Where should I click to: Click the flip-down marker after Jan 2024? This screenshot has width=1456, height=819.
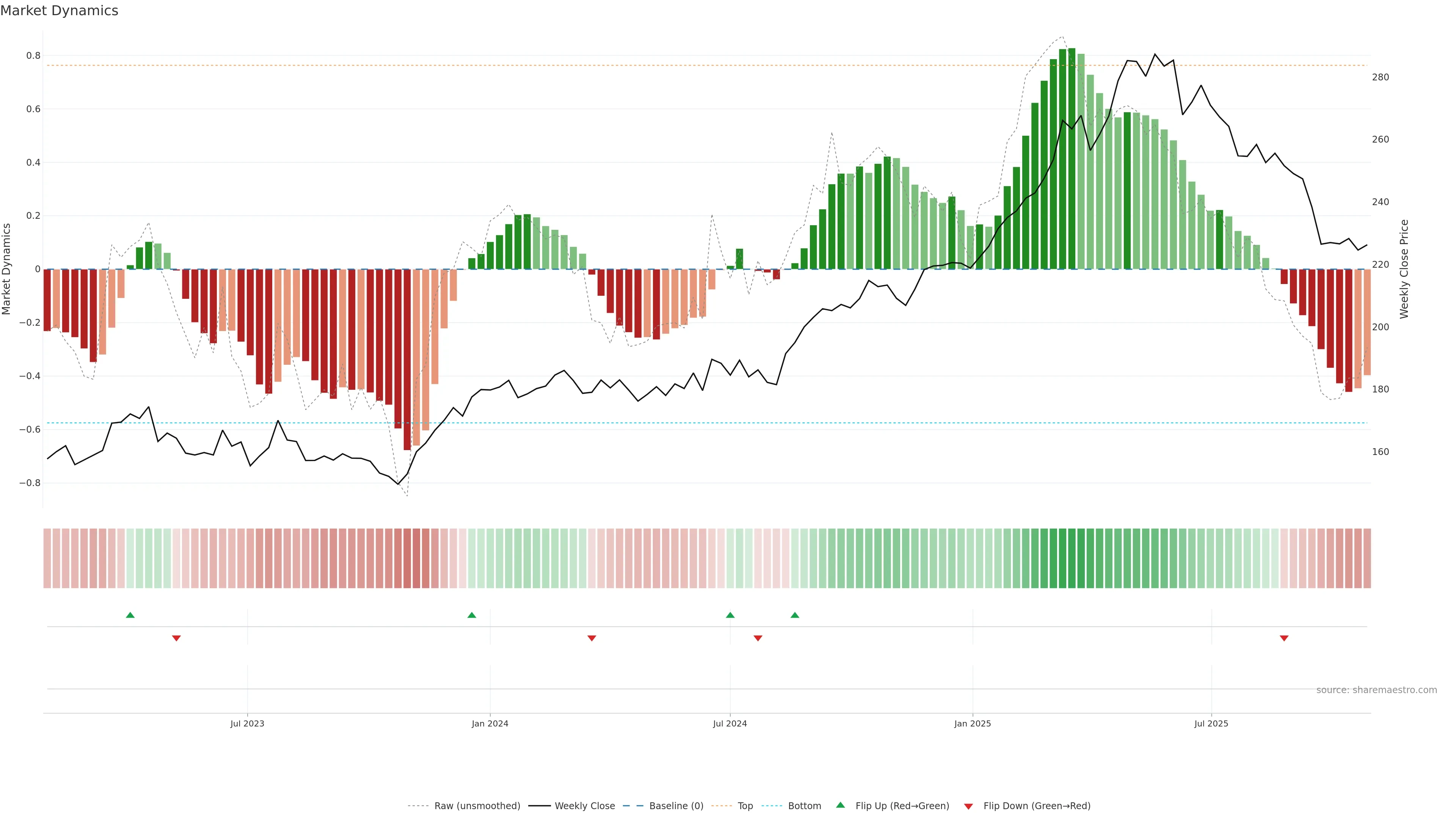(x=592, y=638)
